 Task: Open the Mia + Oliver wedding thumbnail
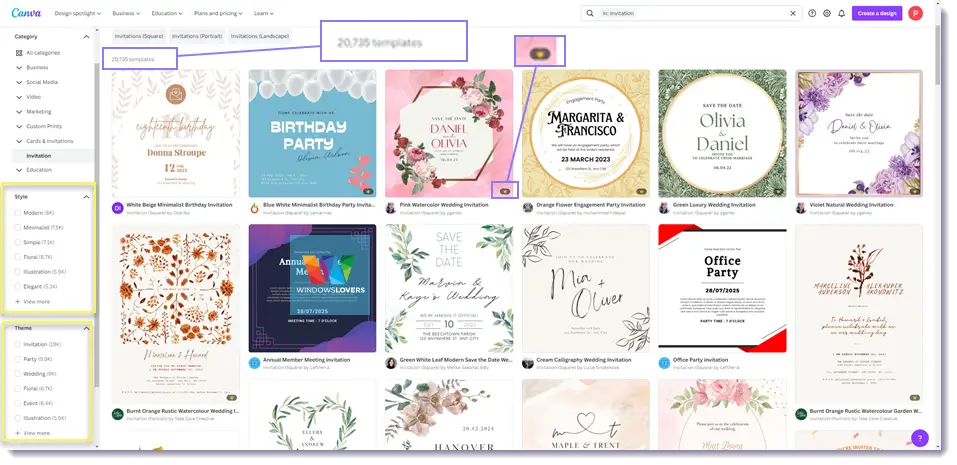click(585, 288)
